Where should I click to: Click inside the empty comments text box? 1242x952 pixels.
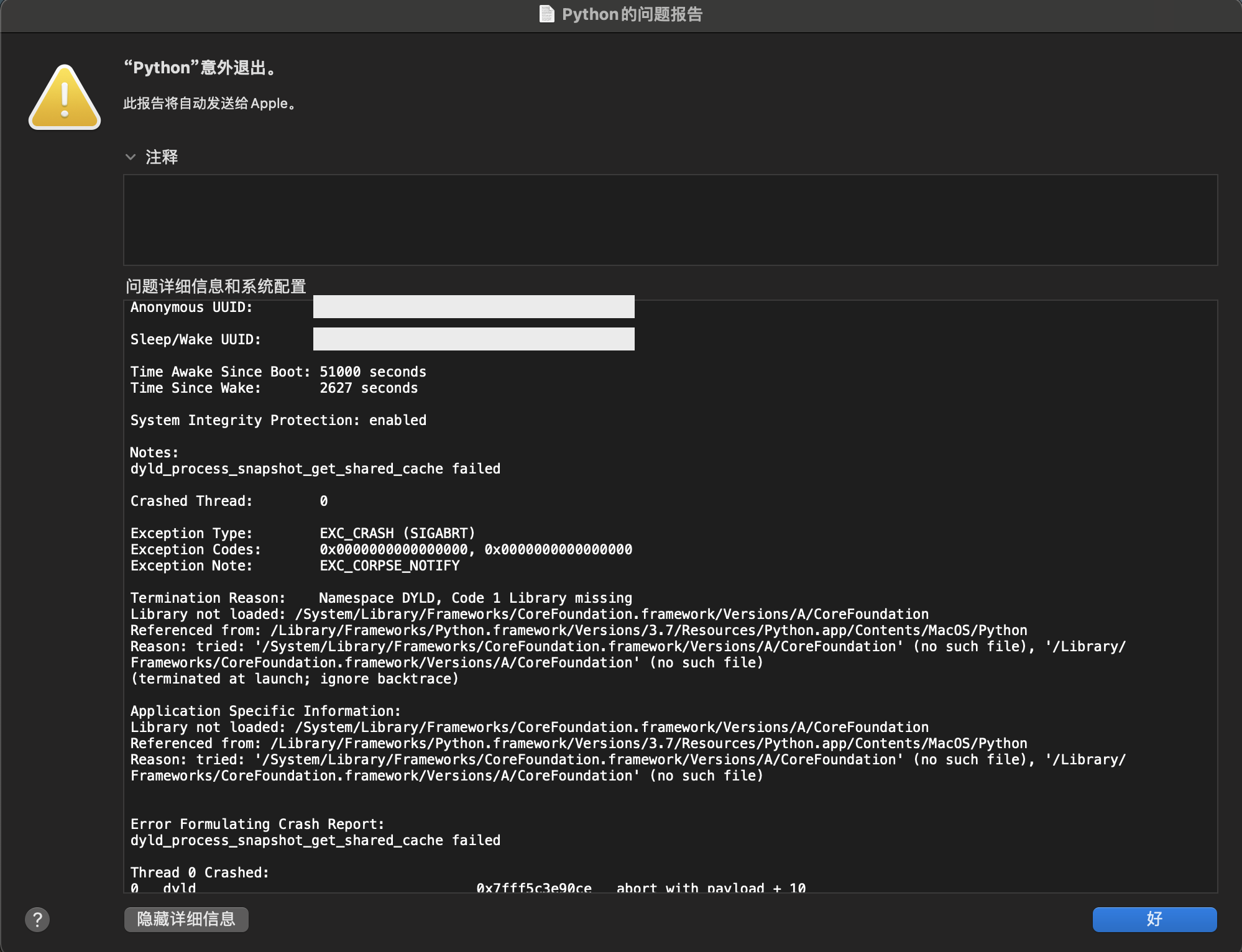(x=670, y=220)
